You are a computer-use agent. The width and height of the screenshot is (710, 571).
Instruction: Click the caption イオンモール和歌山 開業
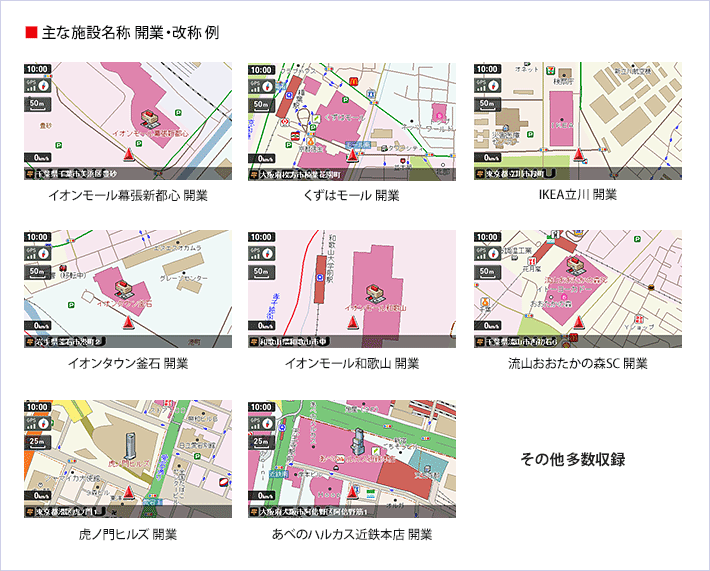click(x=352, y=363)
